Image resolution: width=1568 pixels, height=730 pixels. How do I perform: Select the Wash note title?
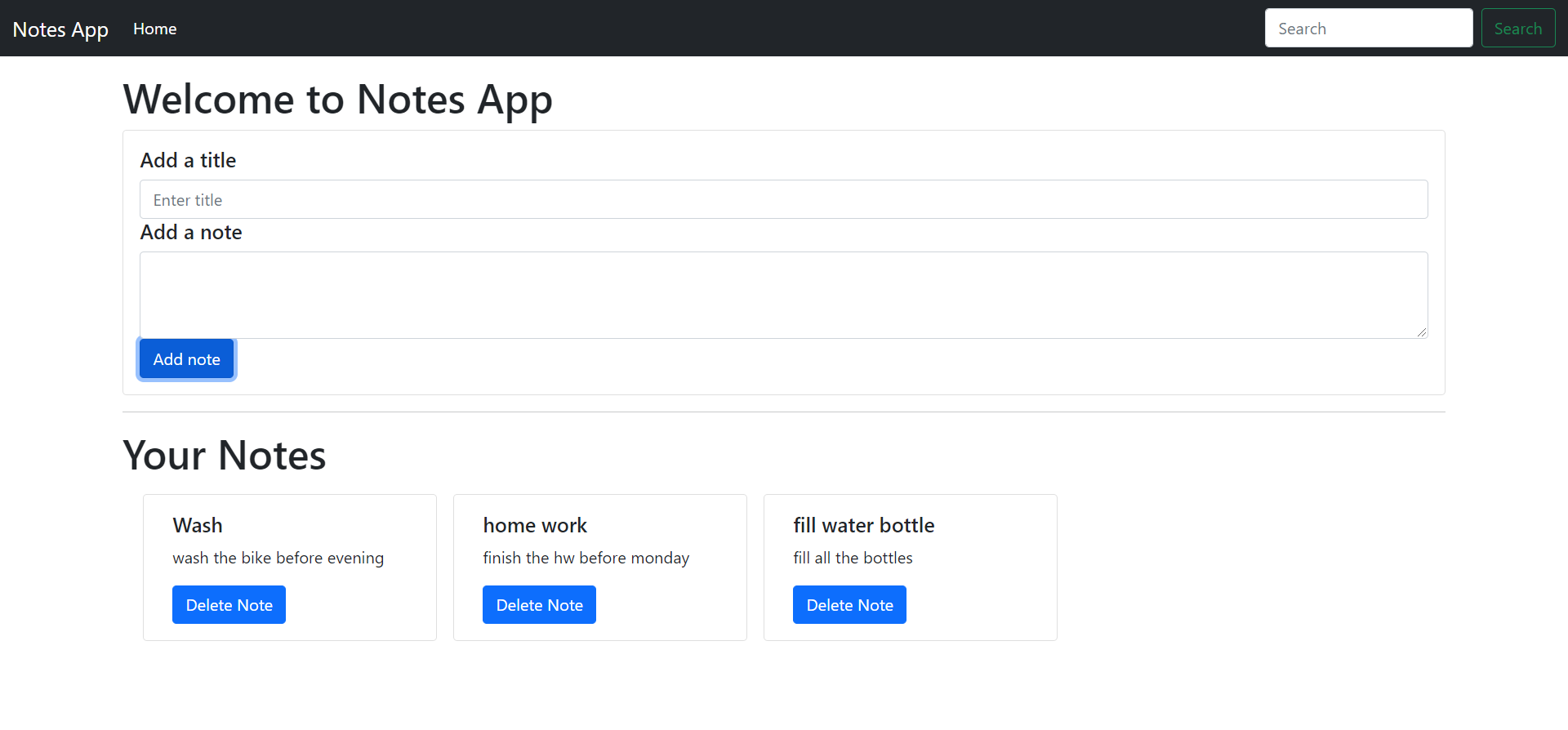click(198, 525)
